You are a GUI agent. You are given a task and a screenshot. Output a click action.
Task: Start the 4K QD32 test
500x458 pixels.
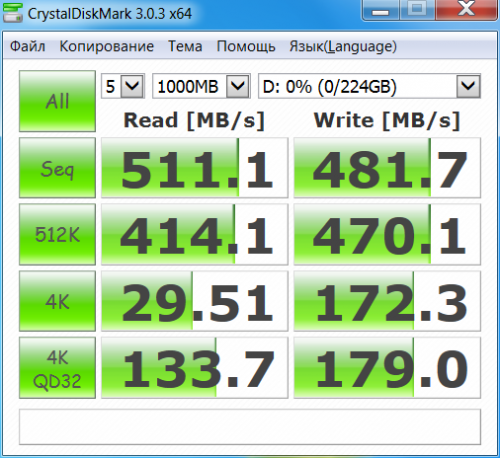[57, 368]
